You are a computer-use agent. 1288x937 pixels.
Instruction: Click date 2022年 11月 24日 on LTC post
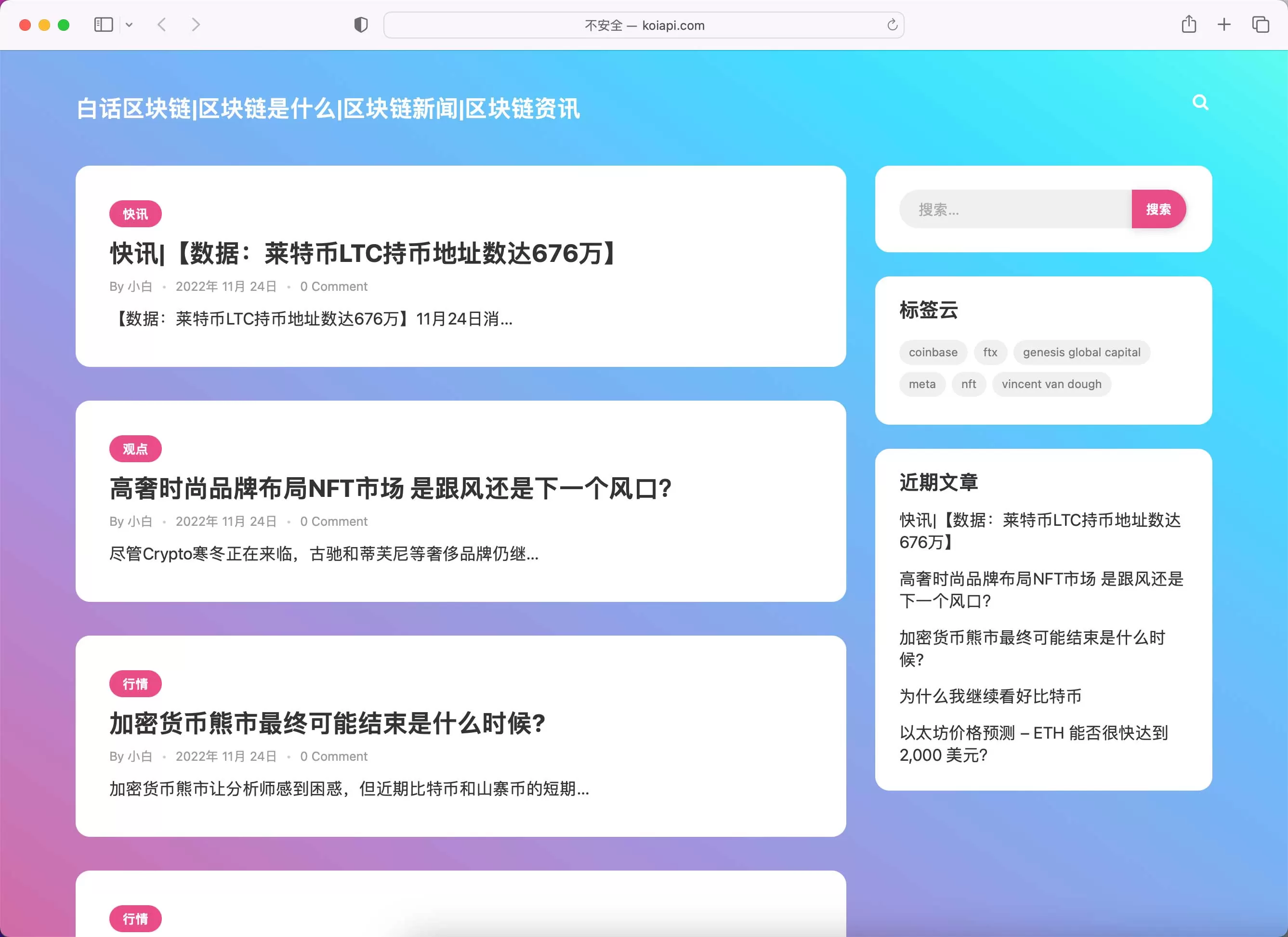tap(226, 286)
